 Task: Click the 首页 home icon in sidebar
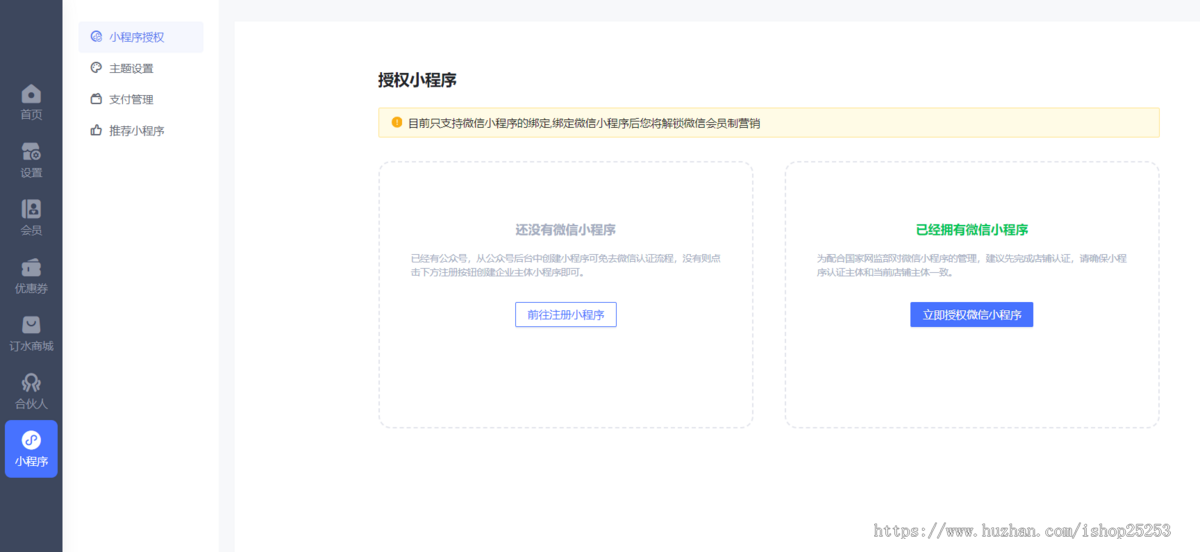pyautogui.click(x=31, y=94)
